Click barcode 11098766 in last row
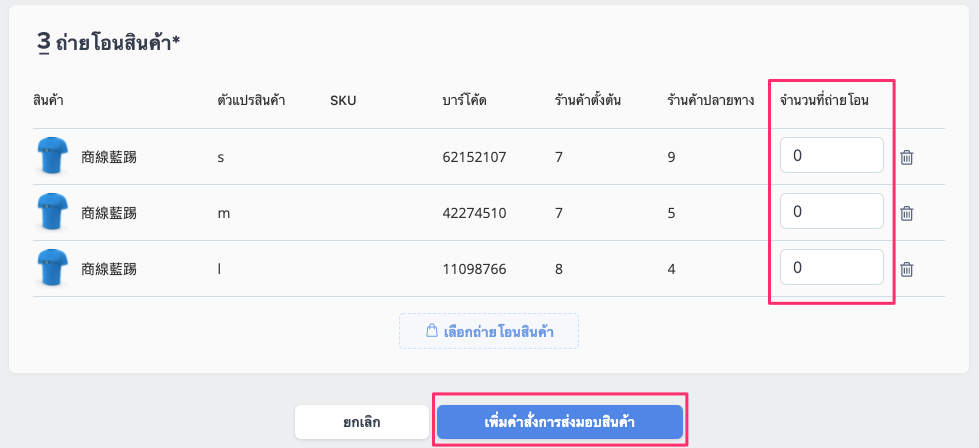The image size is (979, 448). click(474, 270)
